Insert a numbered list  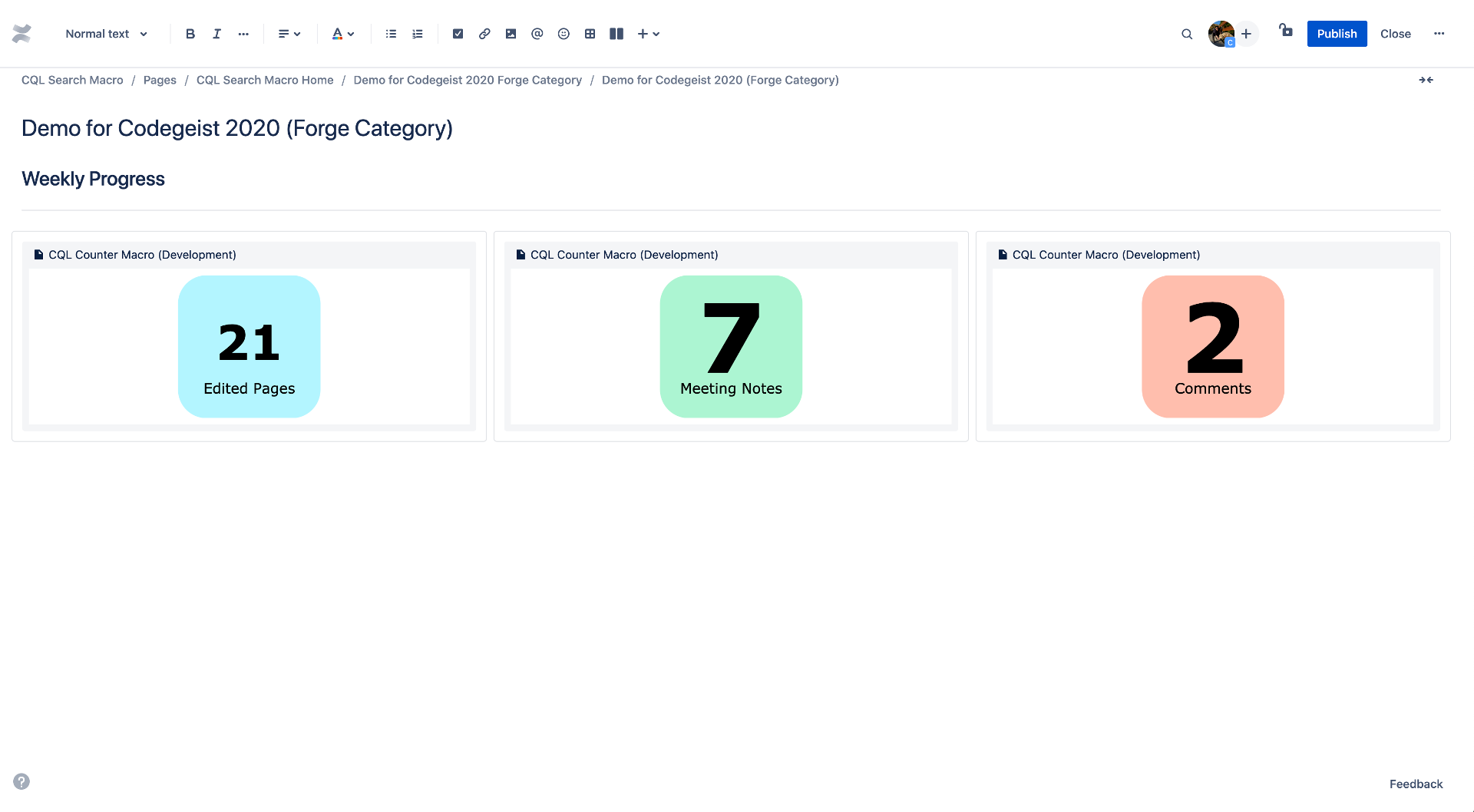(418, 34)
